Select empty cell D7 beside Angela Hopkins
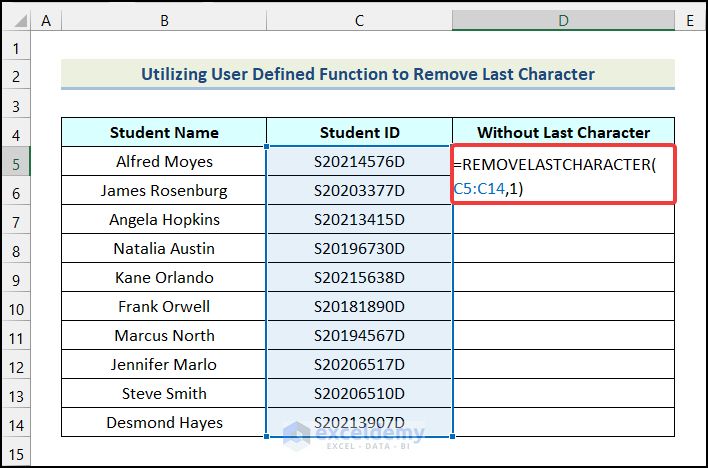 pos(564,219)
